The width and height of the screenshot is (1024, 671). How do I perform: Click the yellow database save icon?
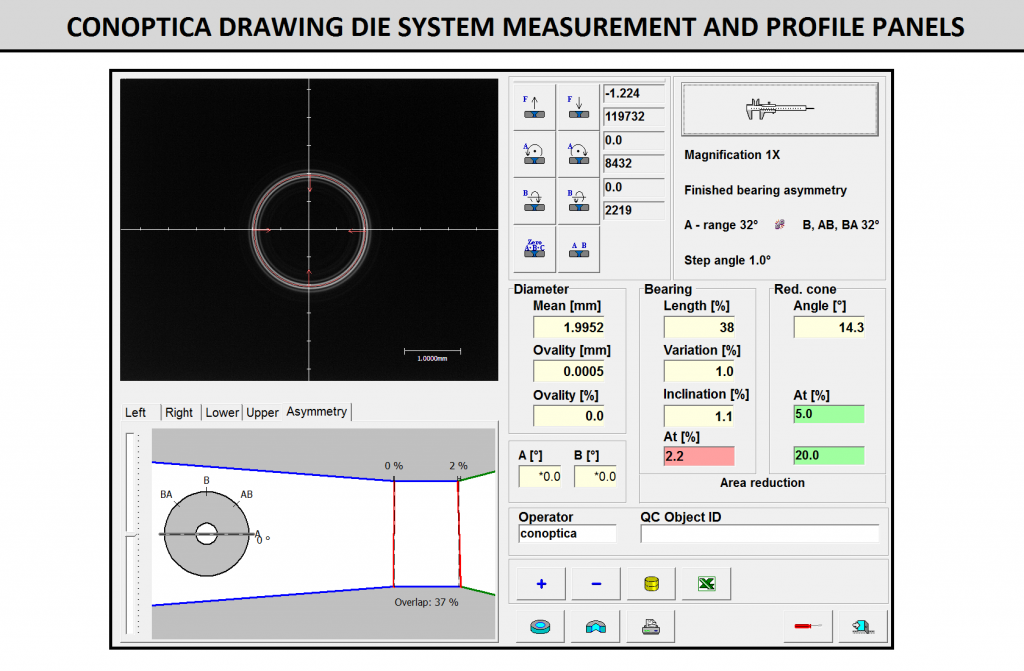click(651, 584)
